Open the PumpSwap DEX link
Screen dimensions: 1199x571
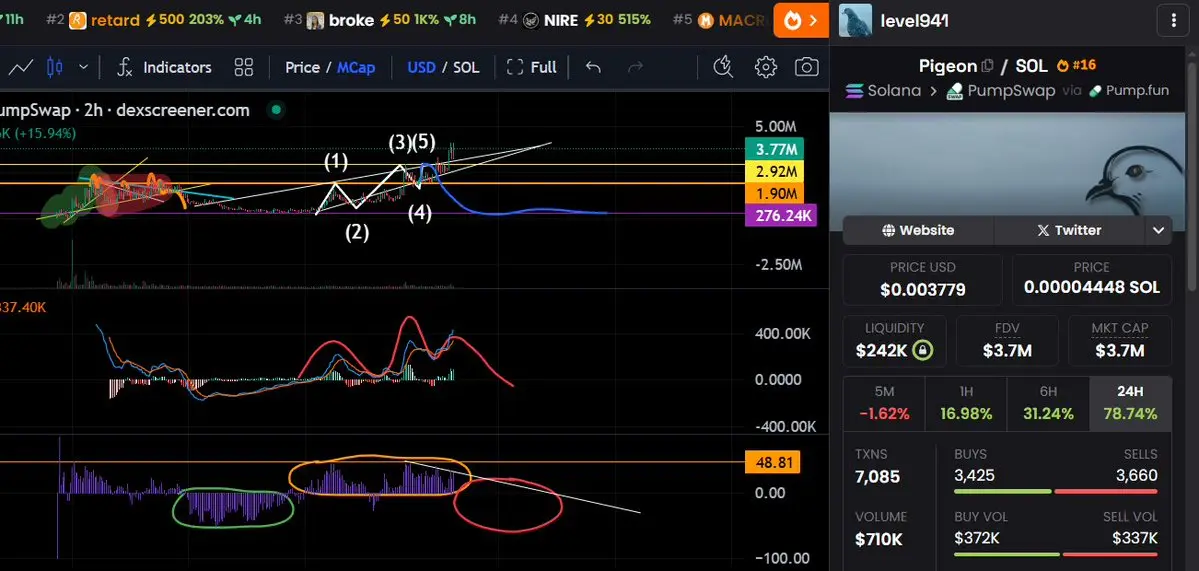tap(1000, 90)
